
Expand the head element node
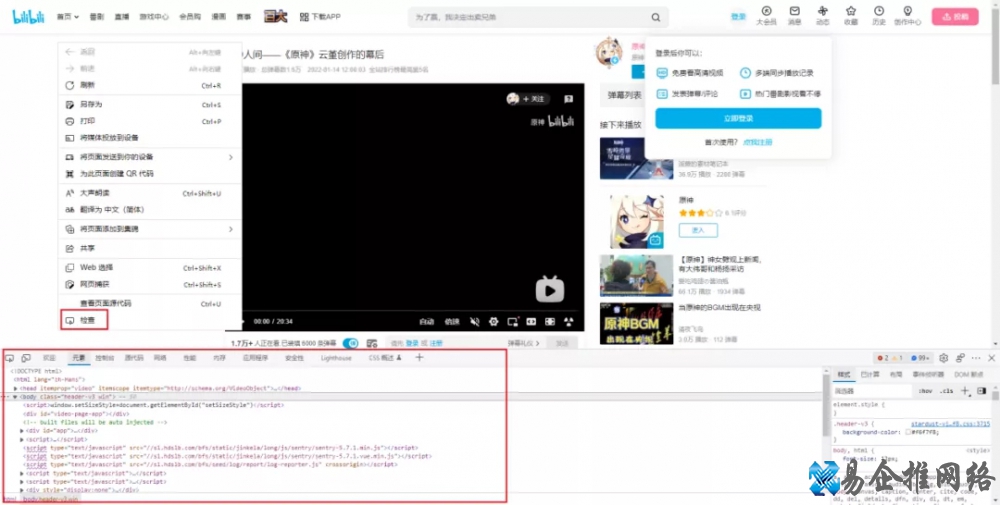pos(16,388)
